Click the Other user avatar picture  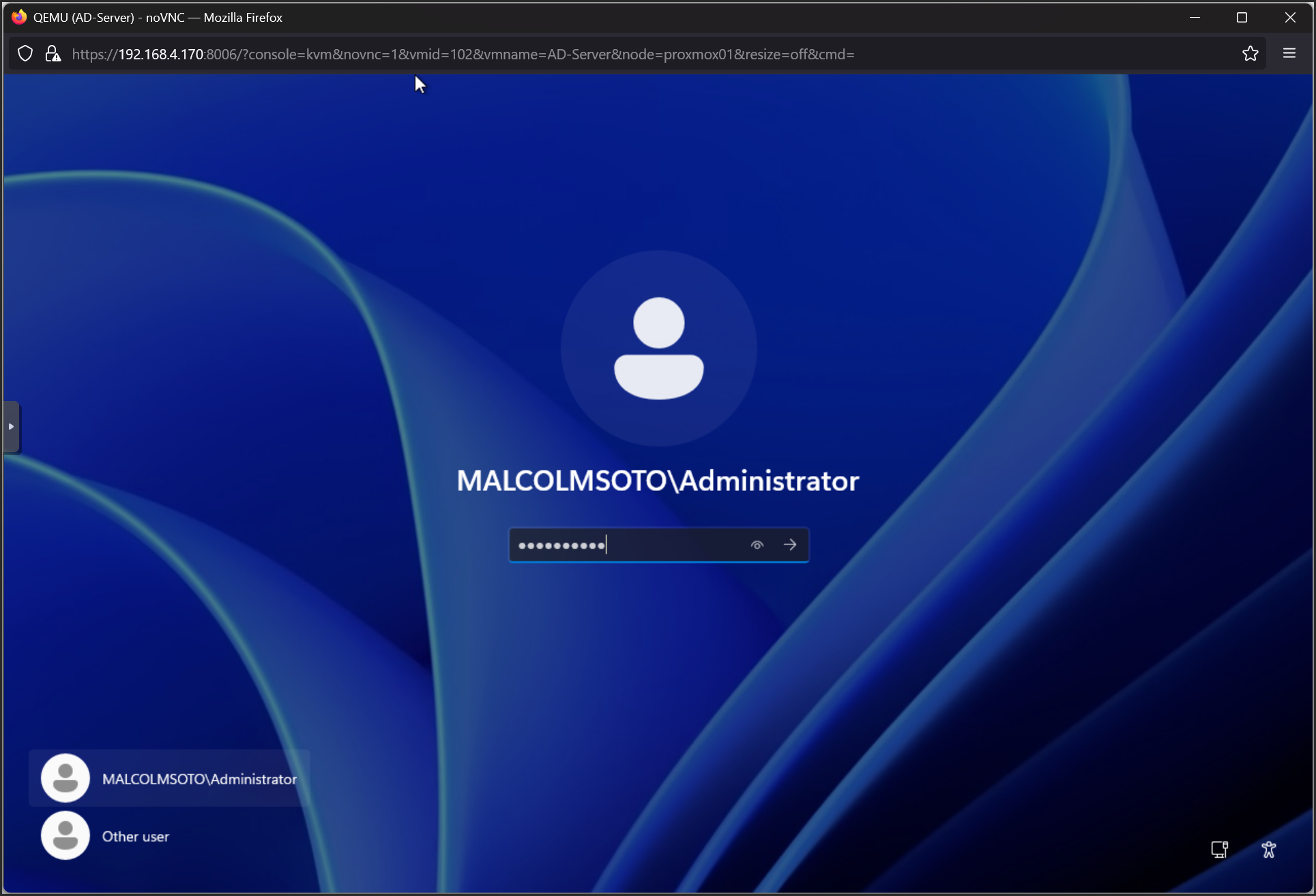point(65,835)
